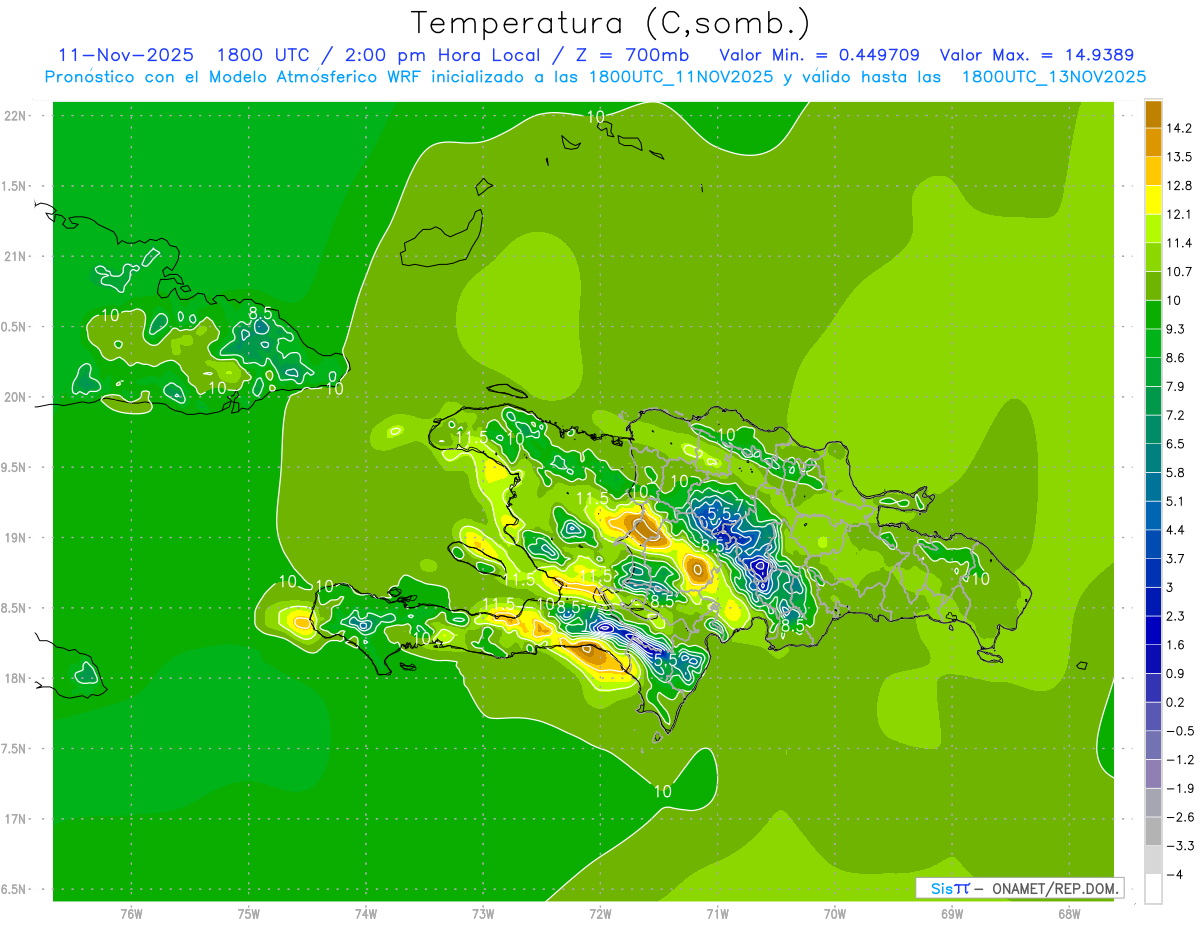The image size is (1200, 927).
Task: Click the 9.3 color bar label
Action: pyautogui.click(x=1175, y=329)
